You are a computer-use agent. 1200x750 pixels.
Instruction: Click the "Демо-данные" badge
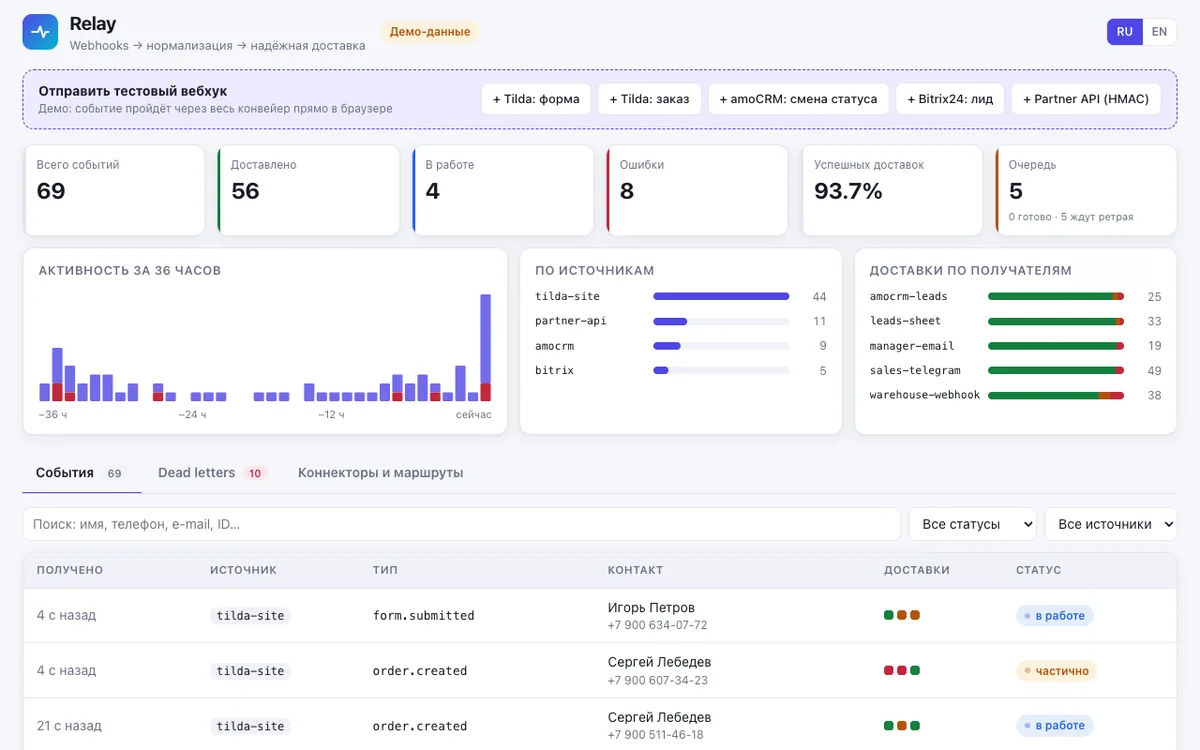point(430,32)
